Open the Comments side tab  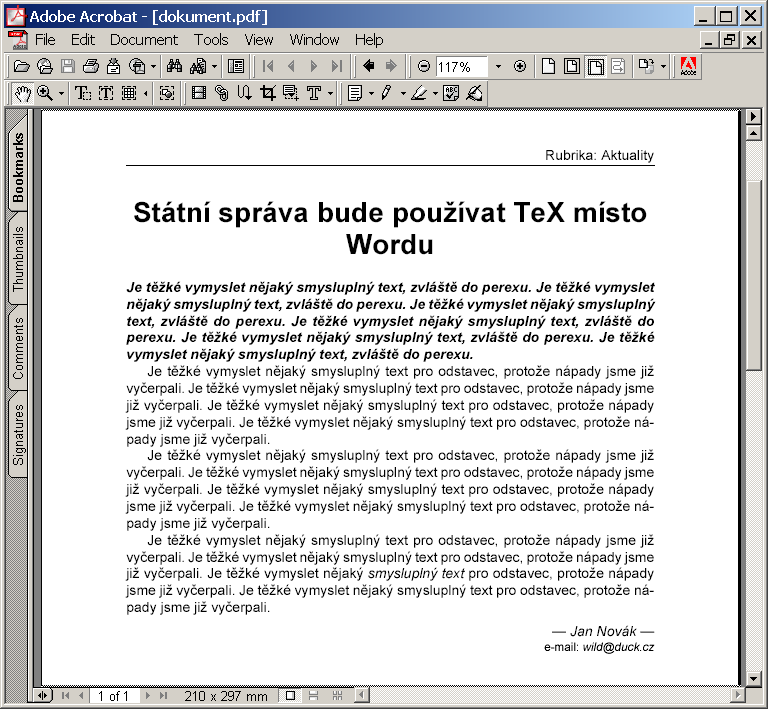point(18,348)
